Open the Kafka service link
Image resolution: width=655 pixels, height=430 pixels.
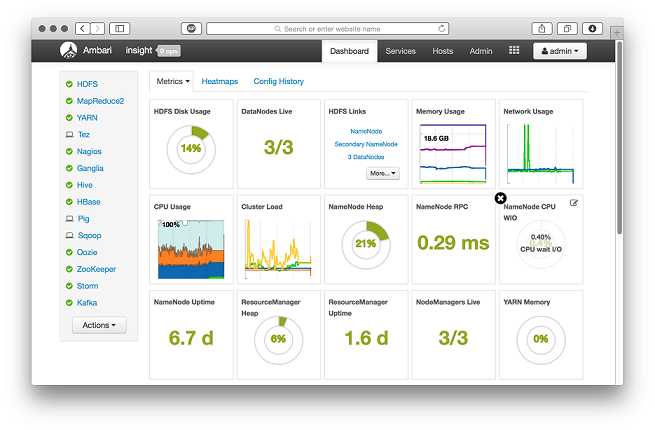87,303
